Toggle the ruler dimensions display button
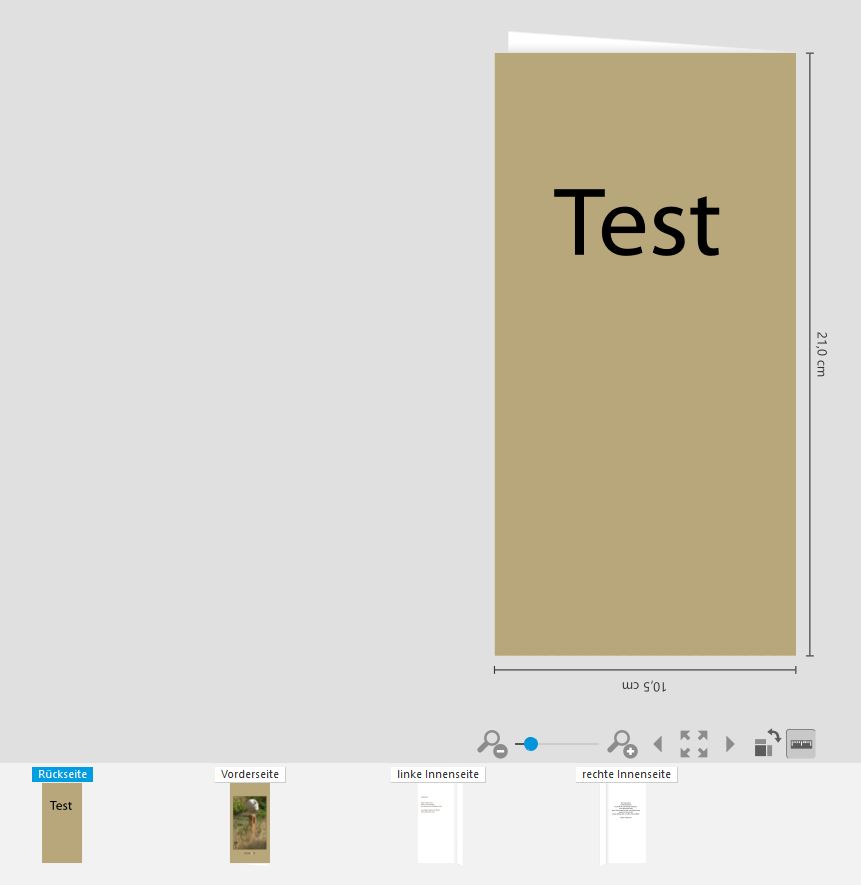Image resolution: width=861 pixels, height=885 pixels. [801, 744]
